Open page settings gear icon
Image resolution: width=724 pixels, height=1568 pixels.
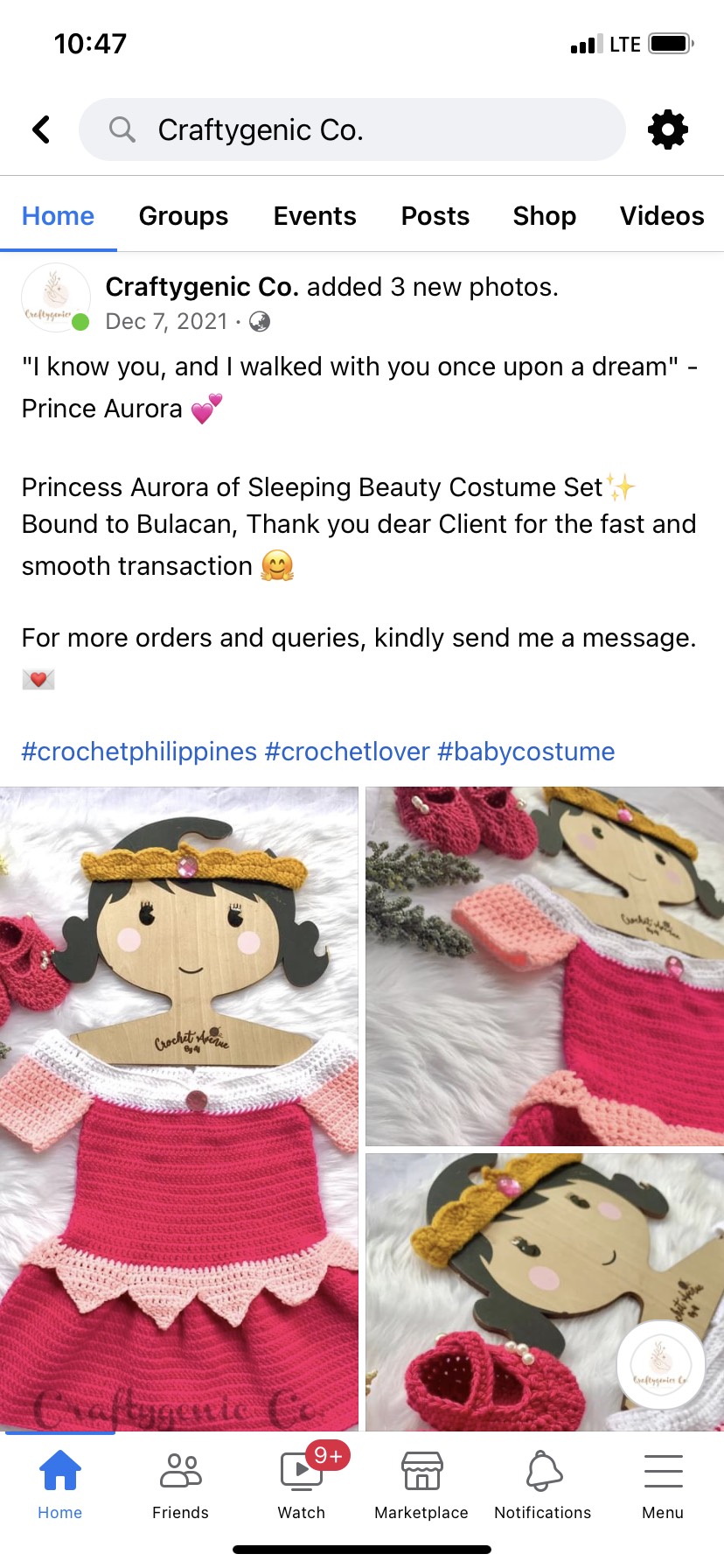coord(668,129)
